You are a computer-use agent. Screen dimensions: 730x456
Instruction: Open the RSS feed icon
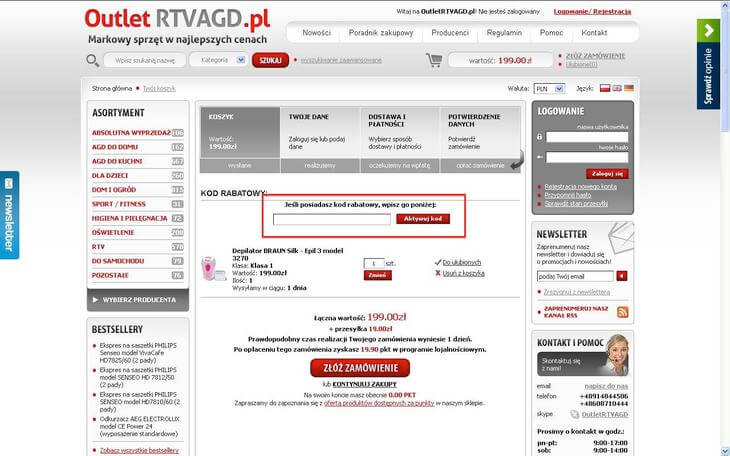point(622,312)
